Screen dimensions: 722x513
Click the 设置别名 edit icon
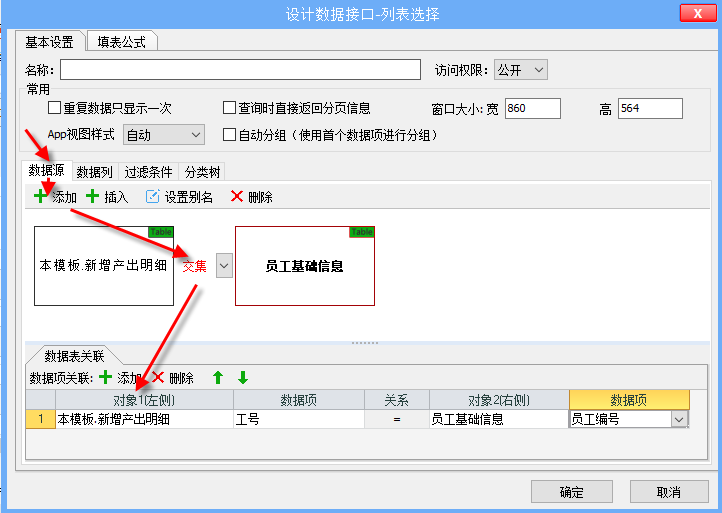[x=152, y=197]
